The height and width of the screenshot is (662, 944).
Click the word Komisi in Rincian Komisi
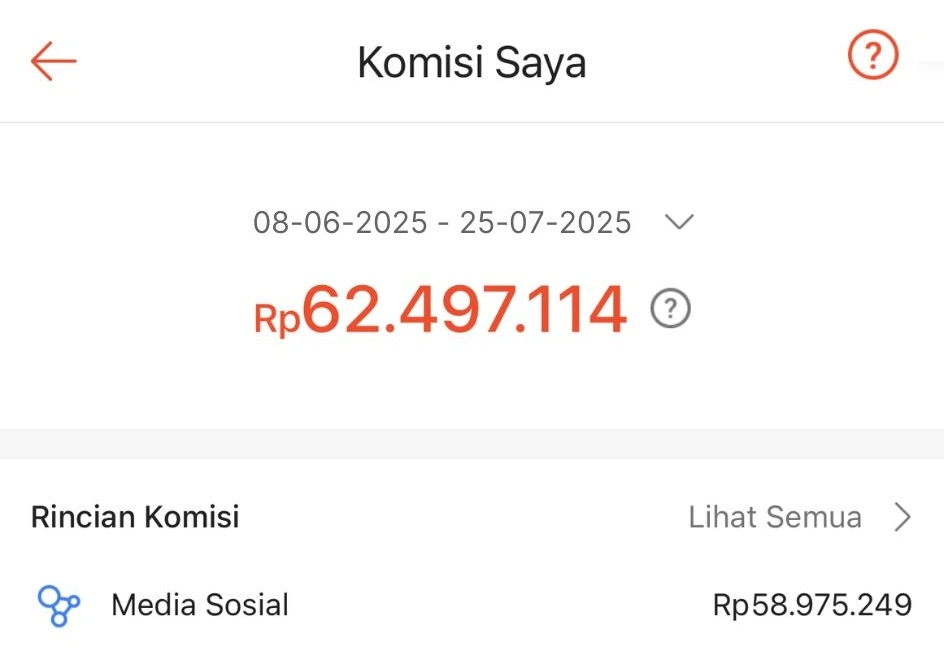tap(192, 517)
